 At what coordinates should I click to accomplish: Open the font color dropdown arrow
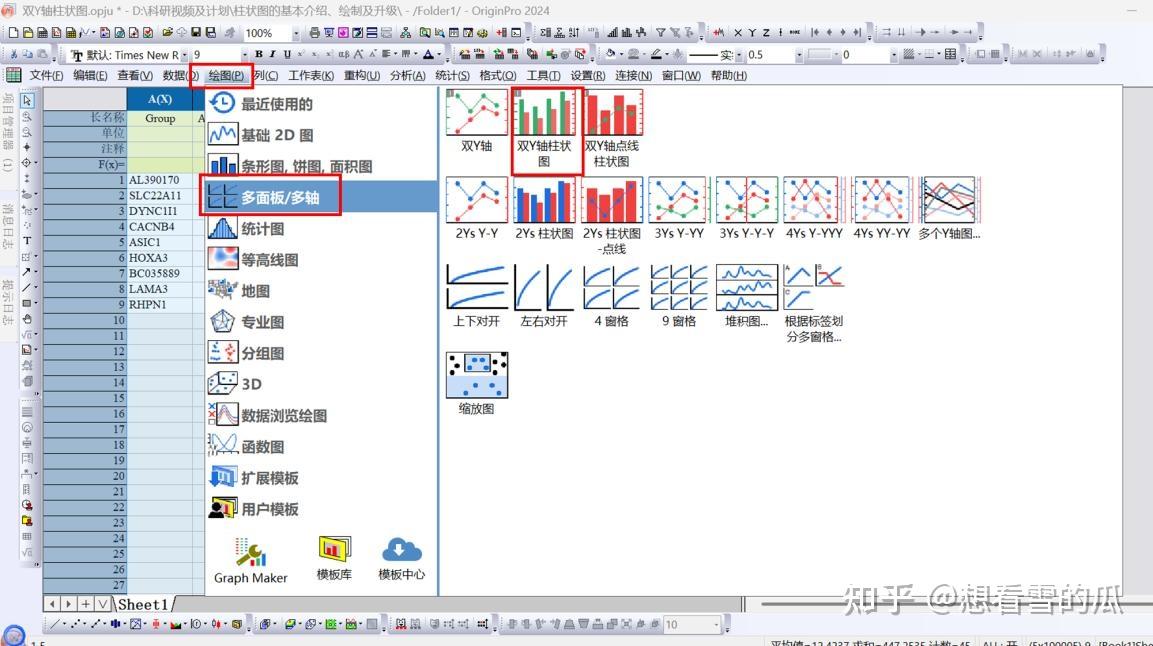440,54
